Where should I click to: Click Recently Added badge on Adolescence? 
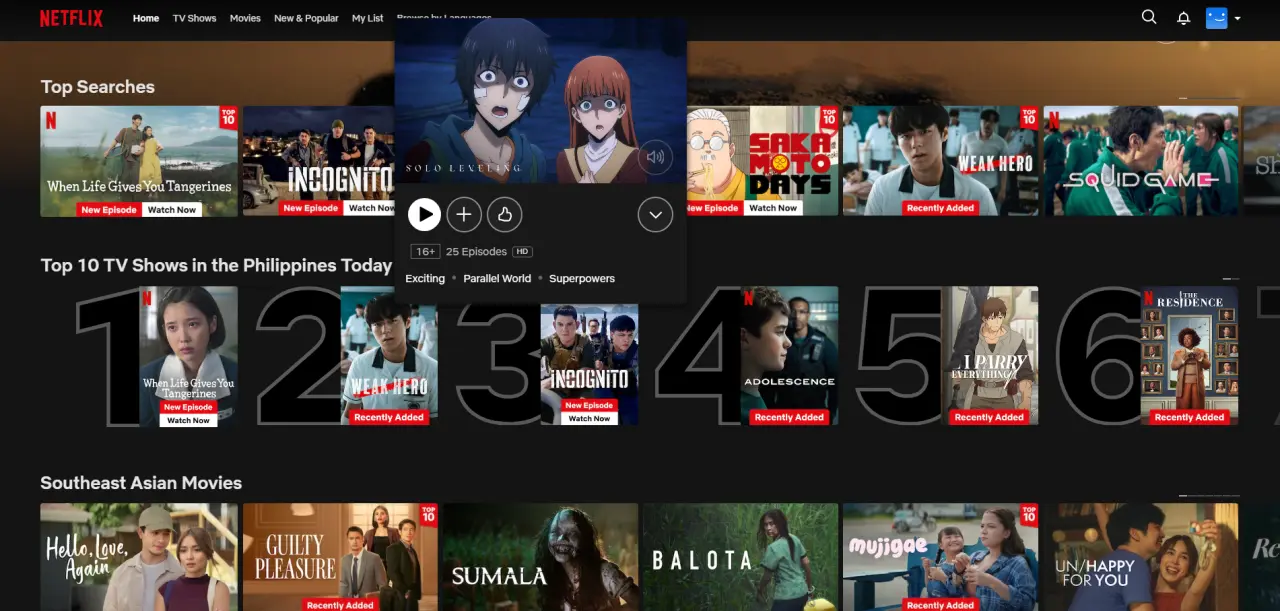coord(789,417)
